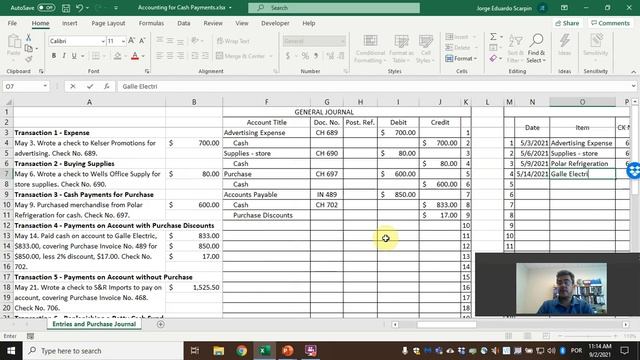Click the Format Painter brush icon
This screenshot has height=360, width=640.
[x=29, y=59]
